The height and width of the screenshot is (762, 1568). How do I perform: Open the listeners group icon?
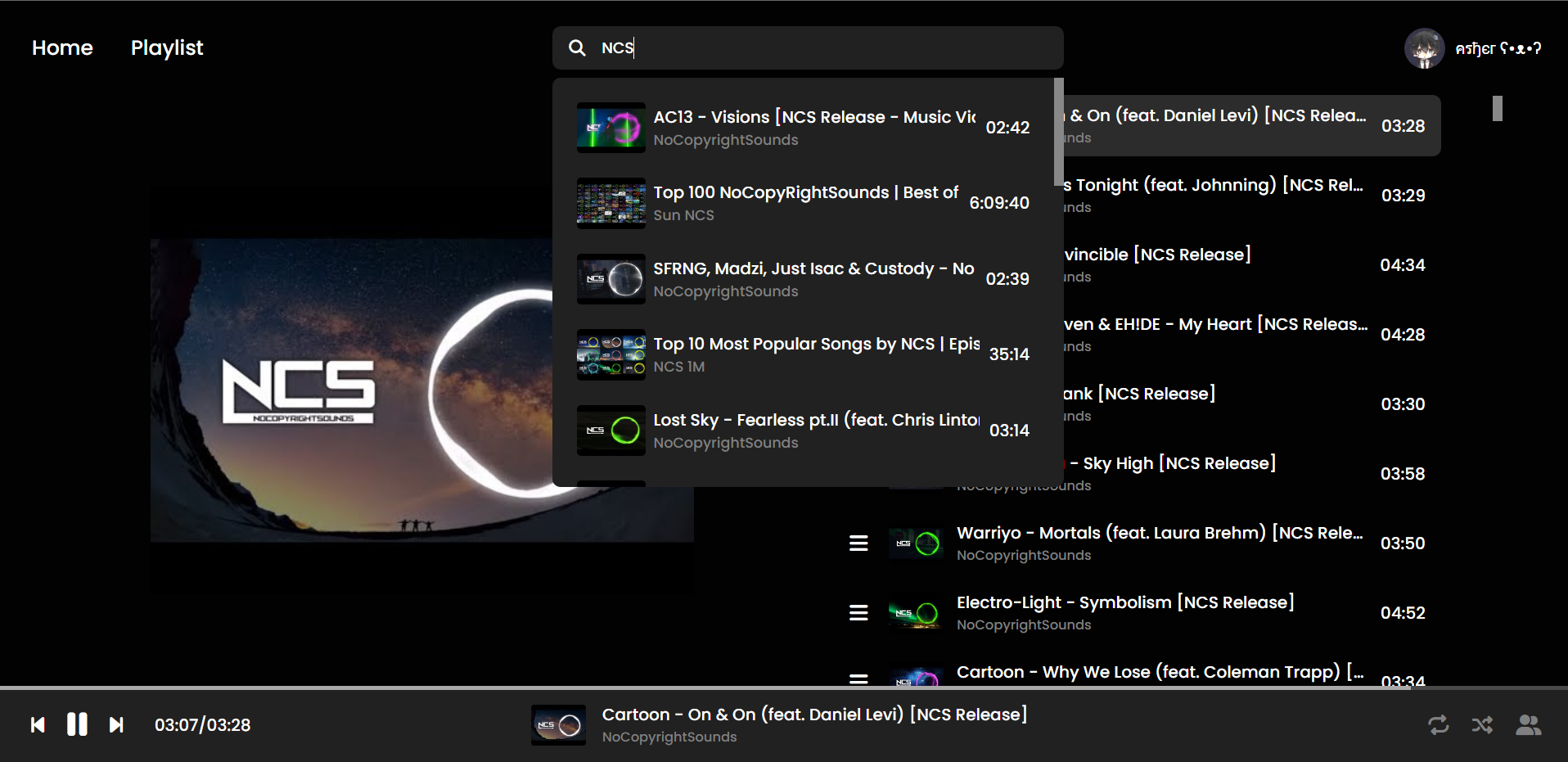1528,725
